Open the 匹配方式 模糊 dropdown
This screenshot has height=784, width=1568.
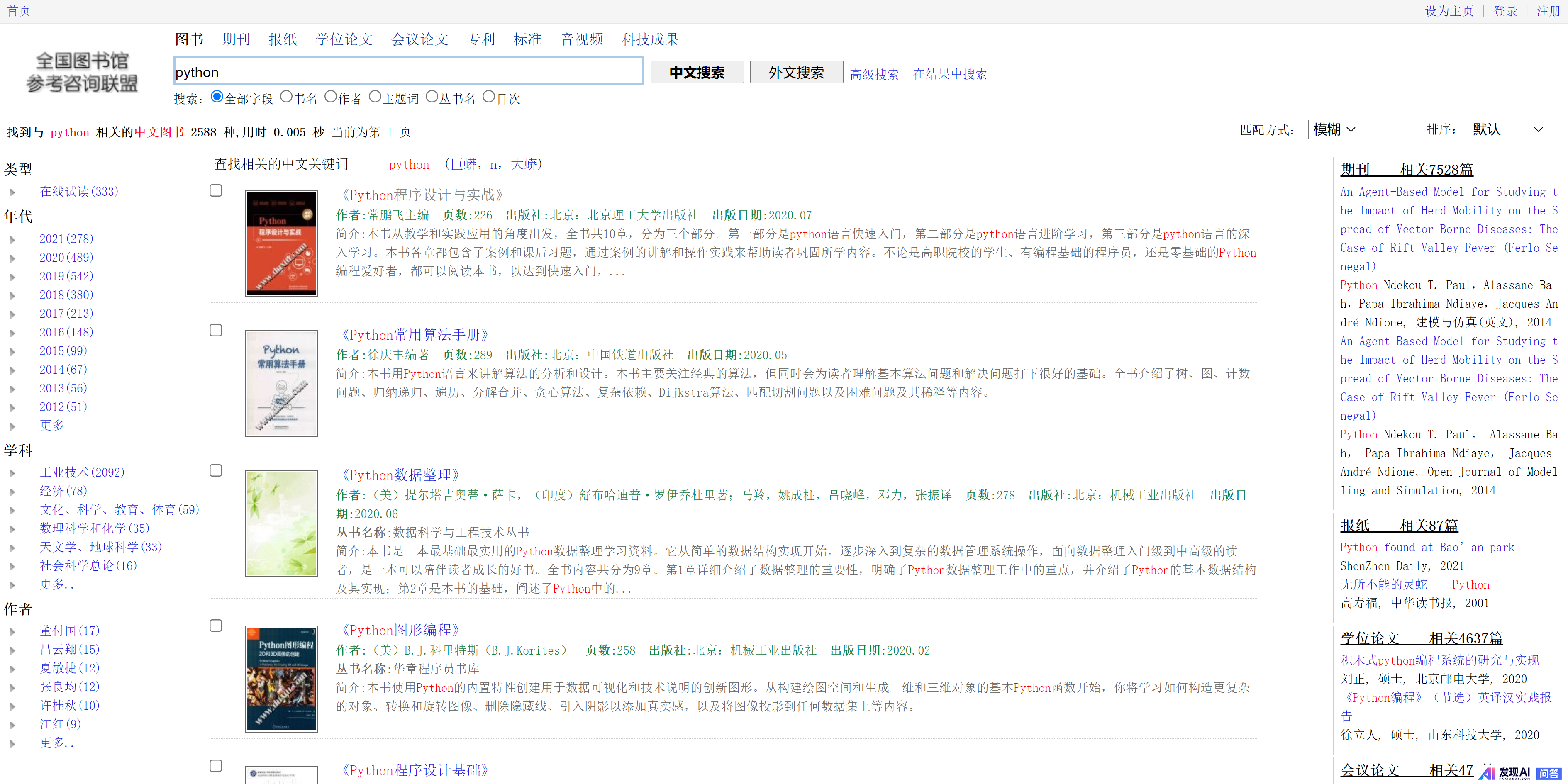[x=1334, y=129]
